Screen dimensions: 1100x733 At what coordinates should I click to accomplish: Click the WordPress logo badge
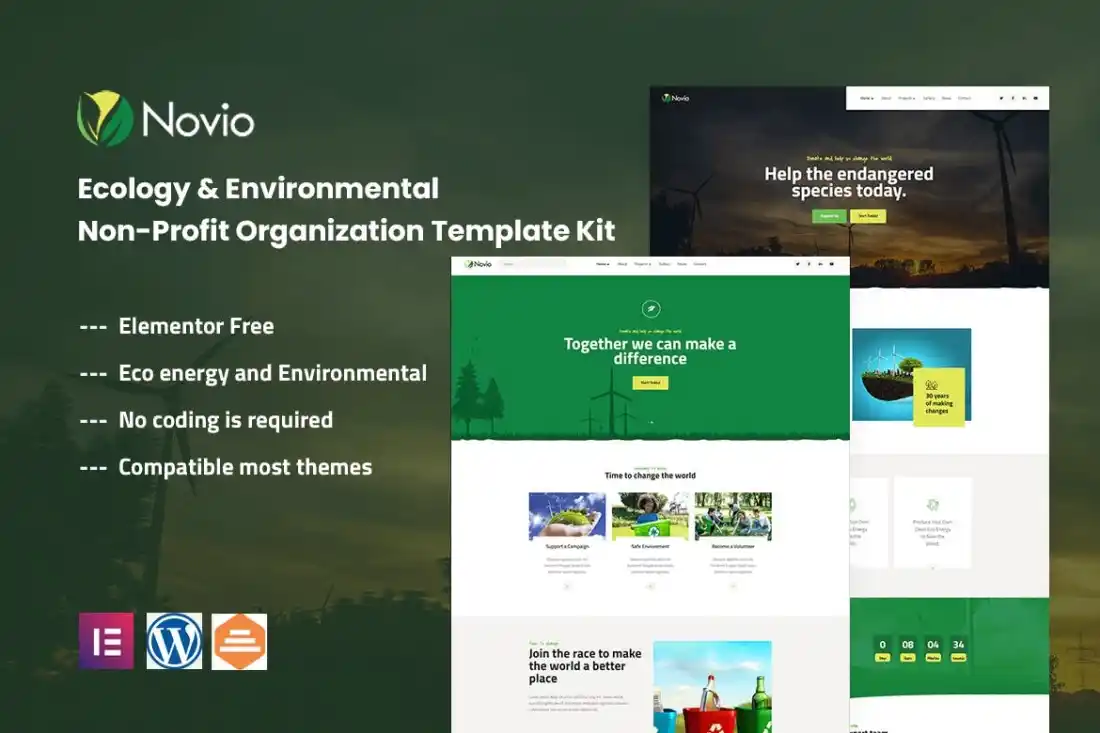point(174,641)
